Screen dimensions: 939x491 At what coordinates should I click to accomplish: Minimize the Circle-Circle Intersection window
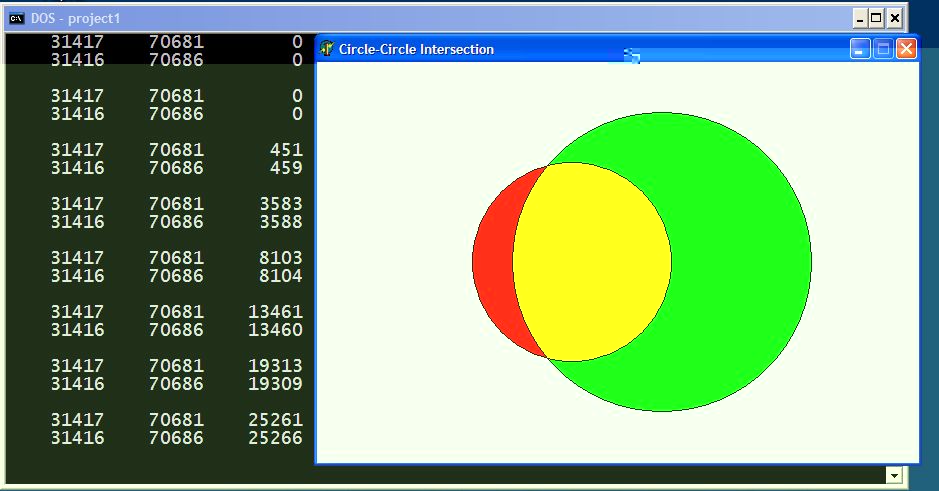(860, 49)
